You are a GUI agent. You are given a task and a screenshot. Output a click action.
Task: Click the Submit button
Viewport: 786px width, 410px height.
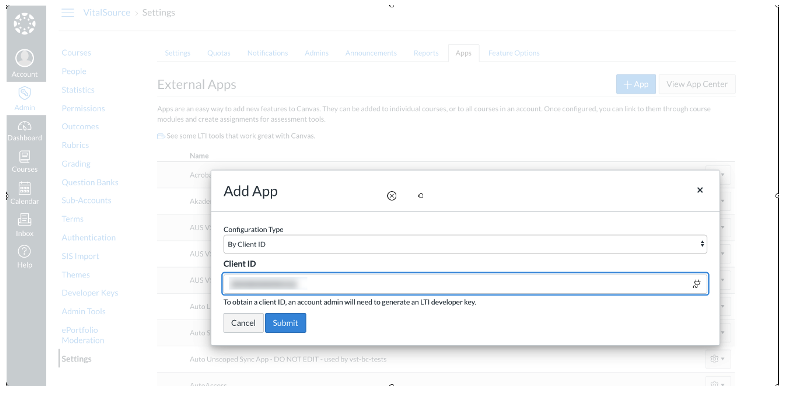(285, 323)
